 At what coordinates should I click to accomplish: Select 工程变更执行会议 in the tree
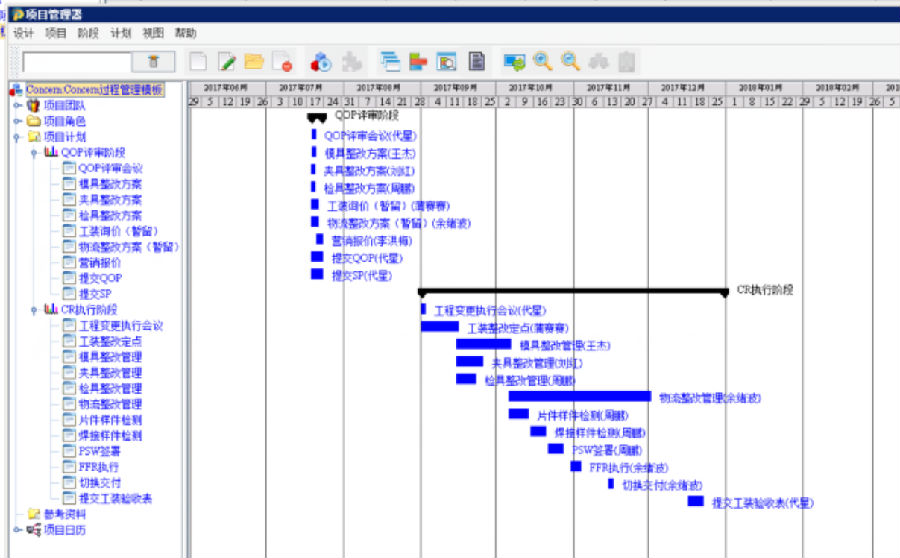click(121, 326)
